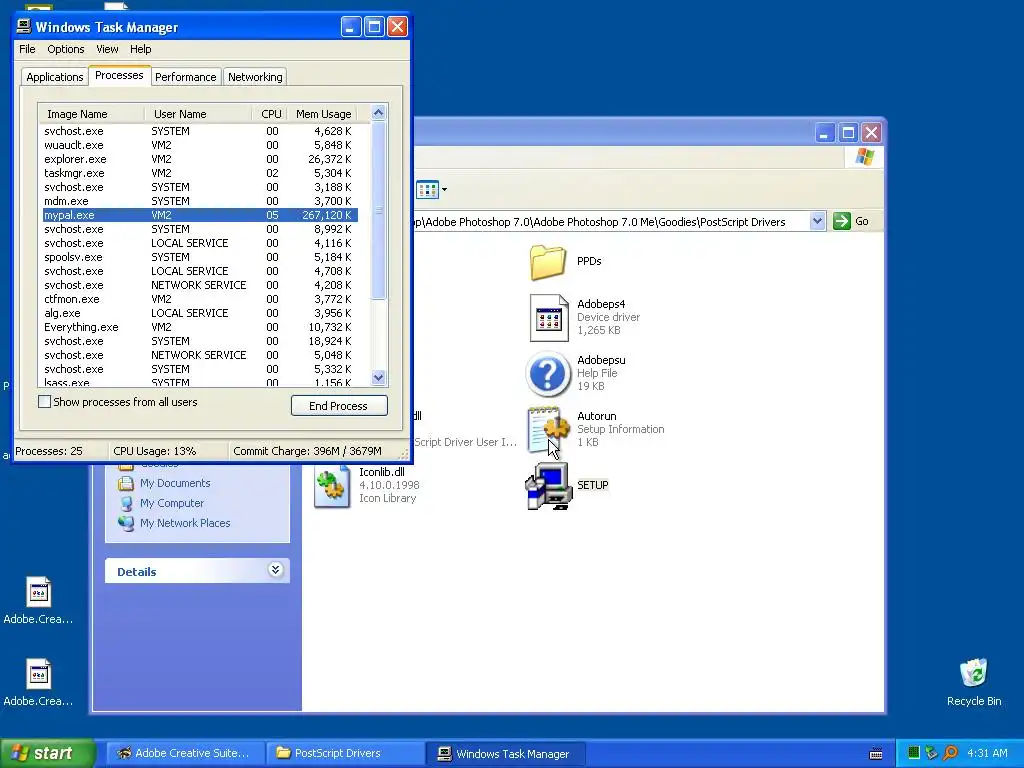Select the Iconlib.dll file icon

tap(332, 486)
